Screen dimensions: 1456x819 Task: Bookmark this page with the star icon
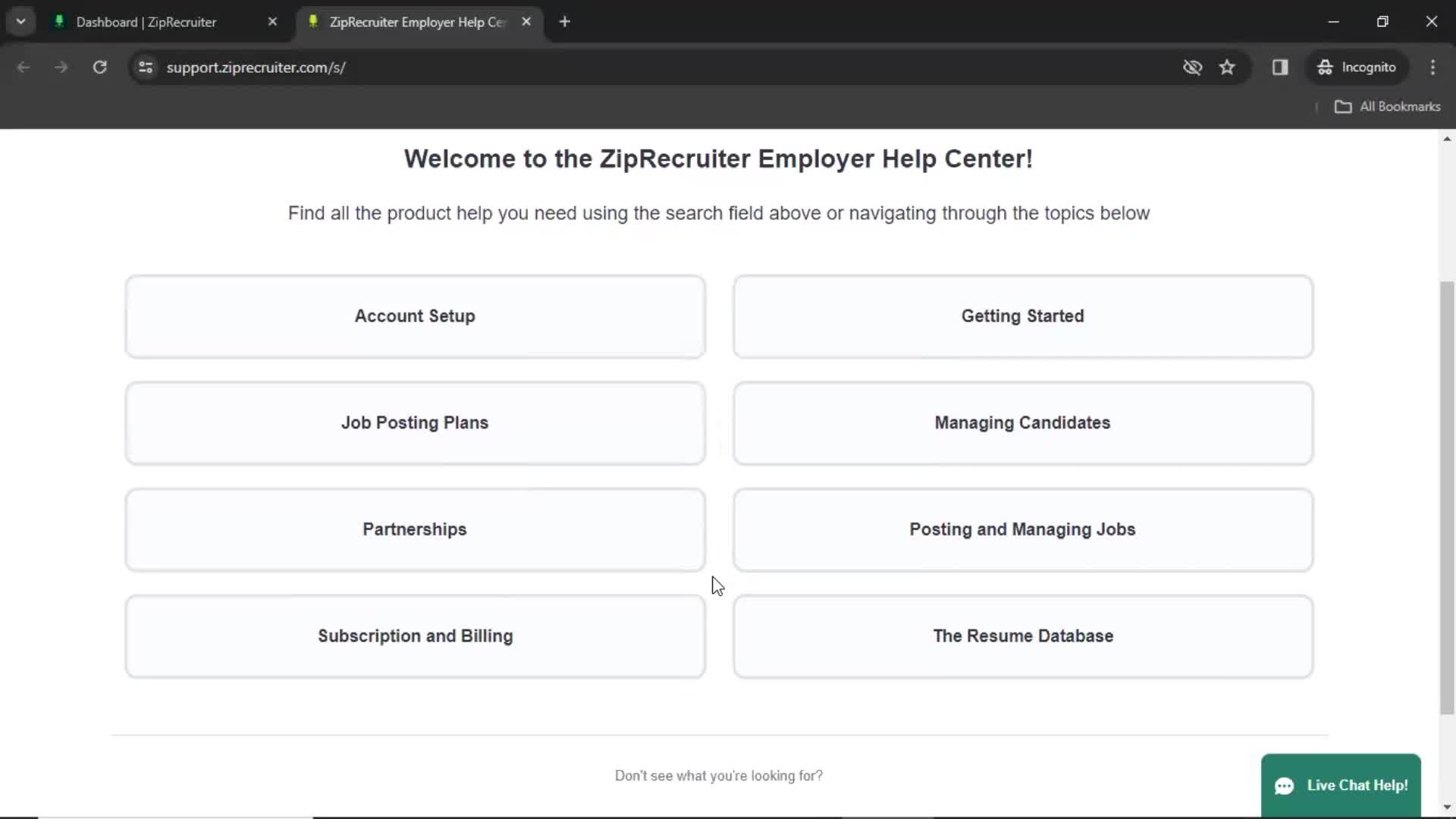[1227, 67]
